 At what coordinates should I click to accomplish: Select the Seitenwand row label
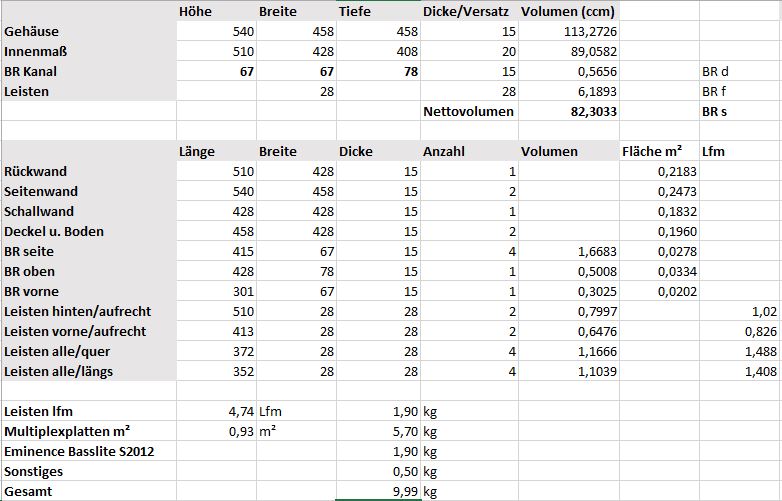(x=89, y=191)
